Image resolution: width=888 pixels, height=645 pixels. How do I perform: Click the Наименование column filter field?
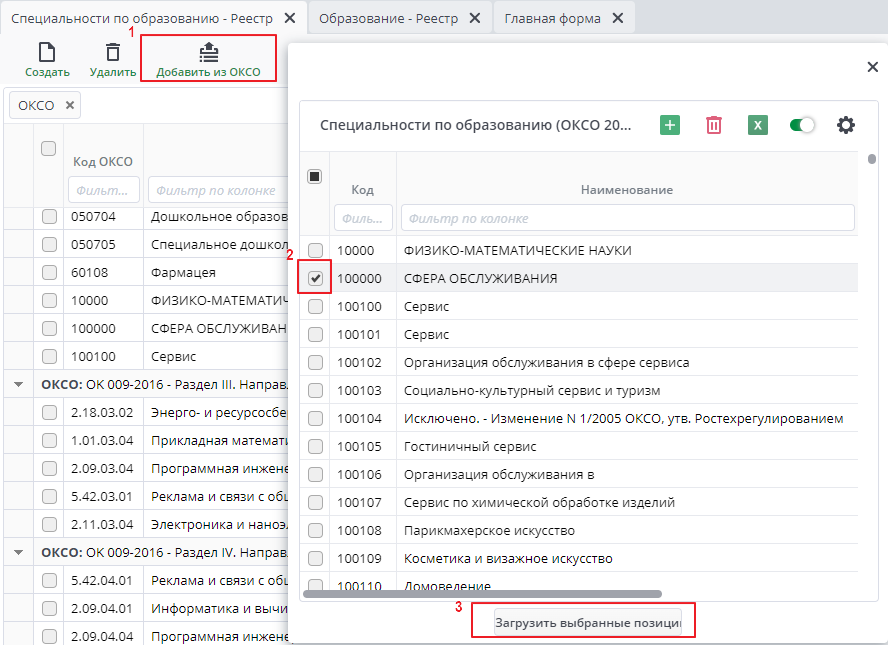click(x=627, y=218)
